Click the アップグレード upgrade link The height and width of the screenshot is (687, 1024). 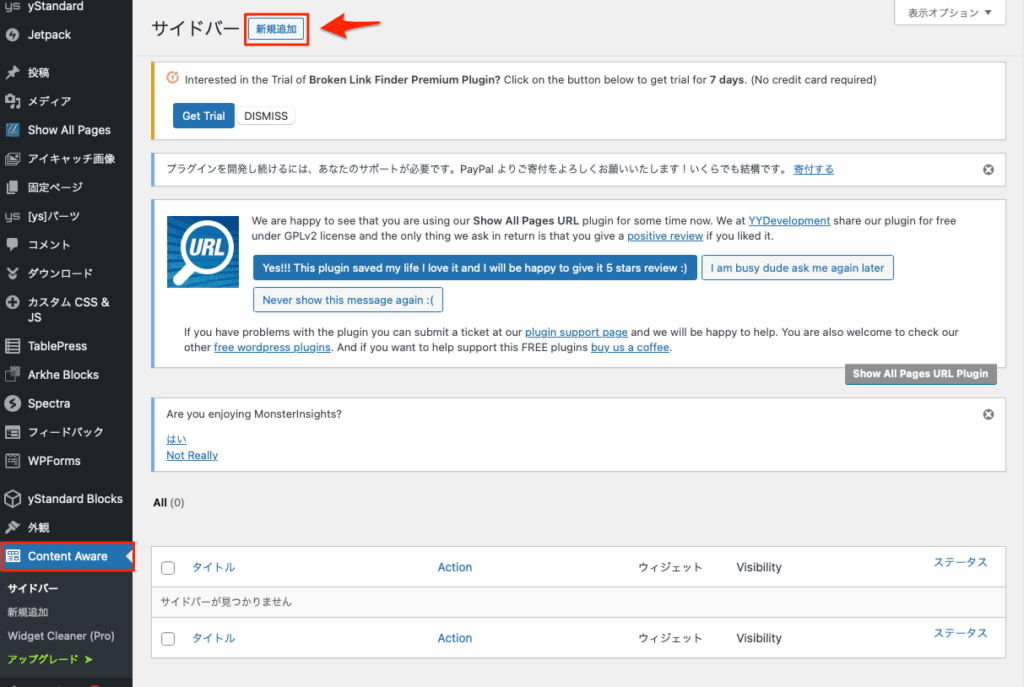[x=50, y=660]
